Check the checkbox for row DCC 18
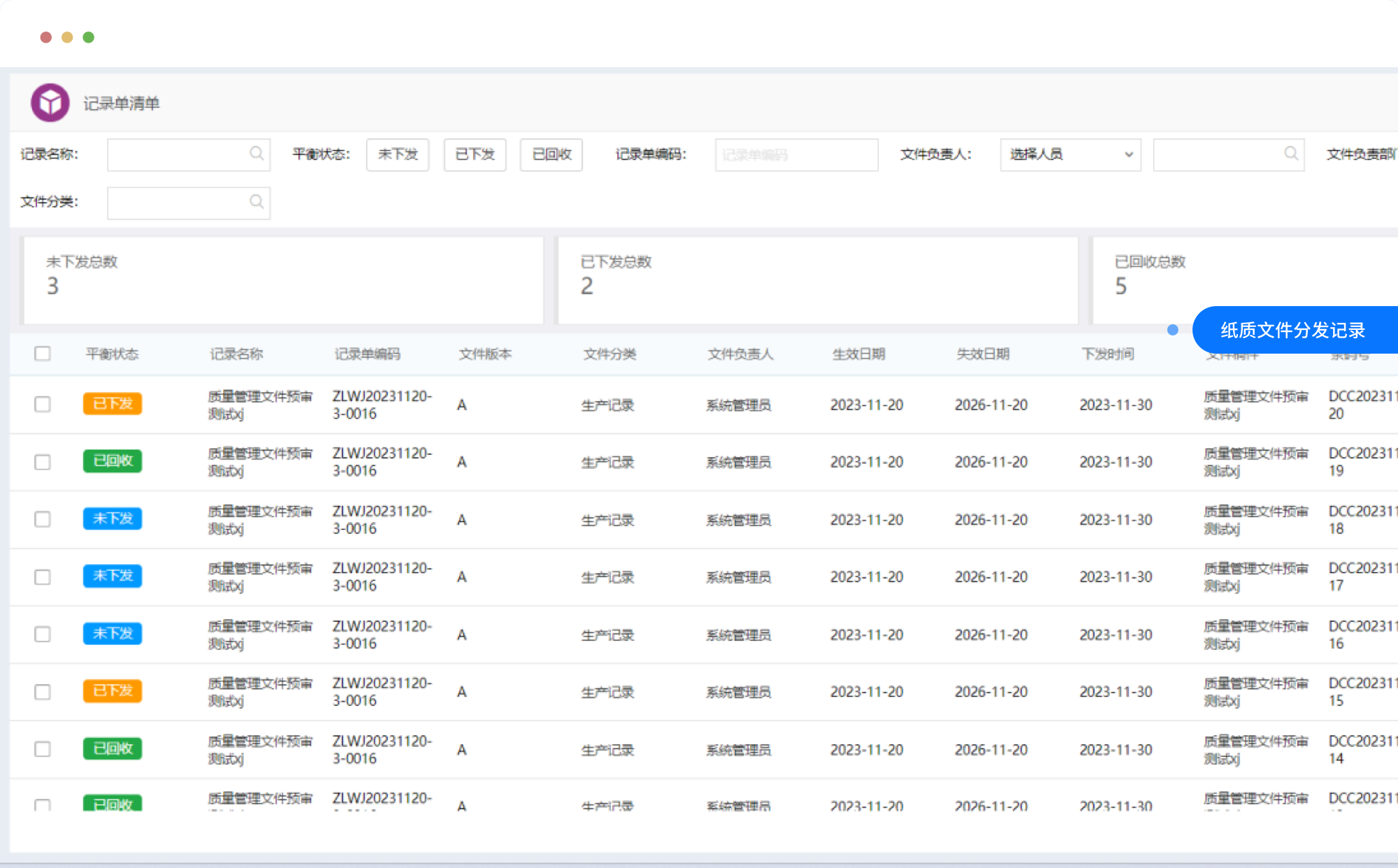The width and height of the screenshot is (1398, 868). coord(43,519)
